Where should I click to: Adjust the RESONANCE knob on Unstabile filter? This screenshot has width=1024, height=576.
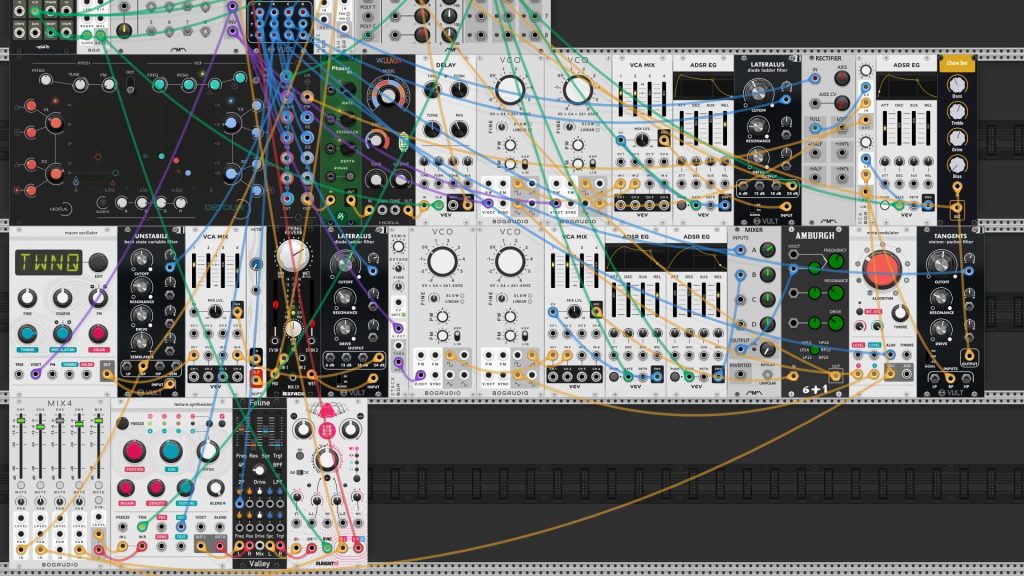click(141, 287)
